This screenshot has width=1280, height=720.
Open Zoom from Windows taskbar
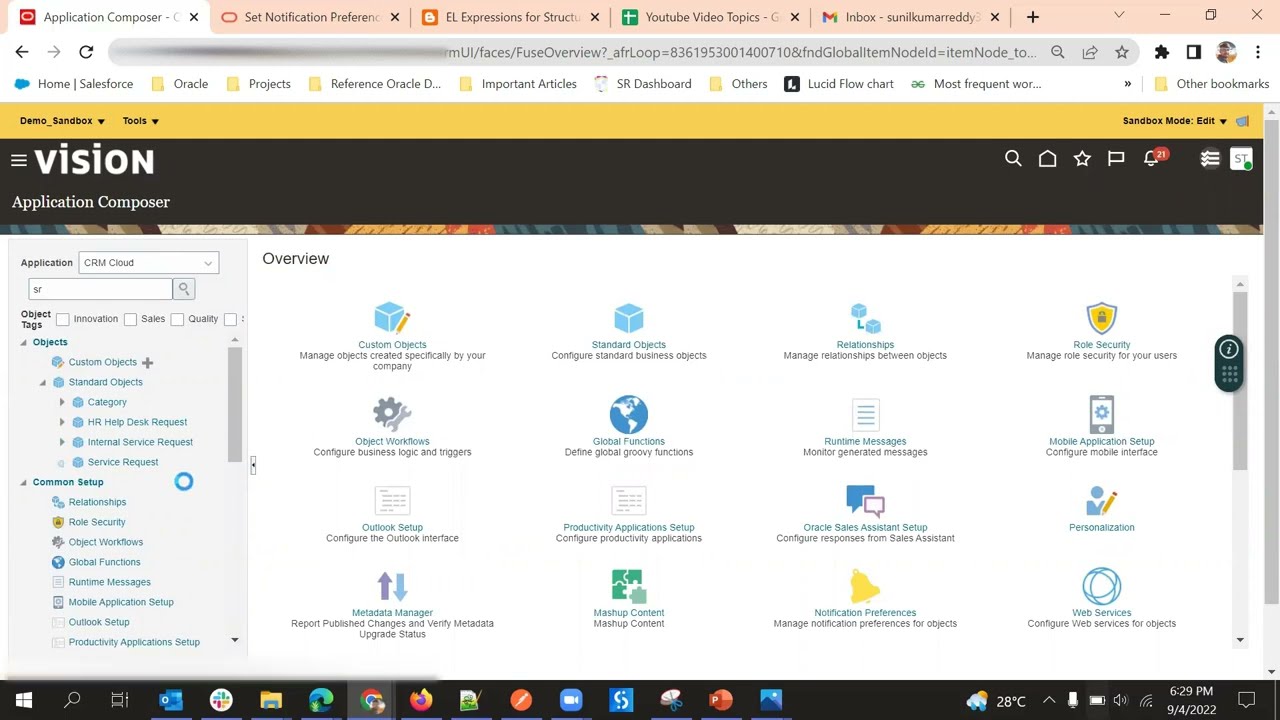coord(571,700)
